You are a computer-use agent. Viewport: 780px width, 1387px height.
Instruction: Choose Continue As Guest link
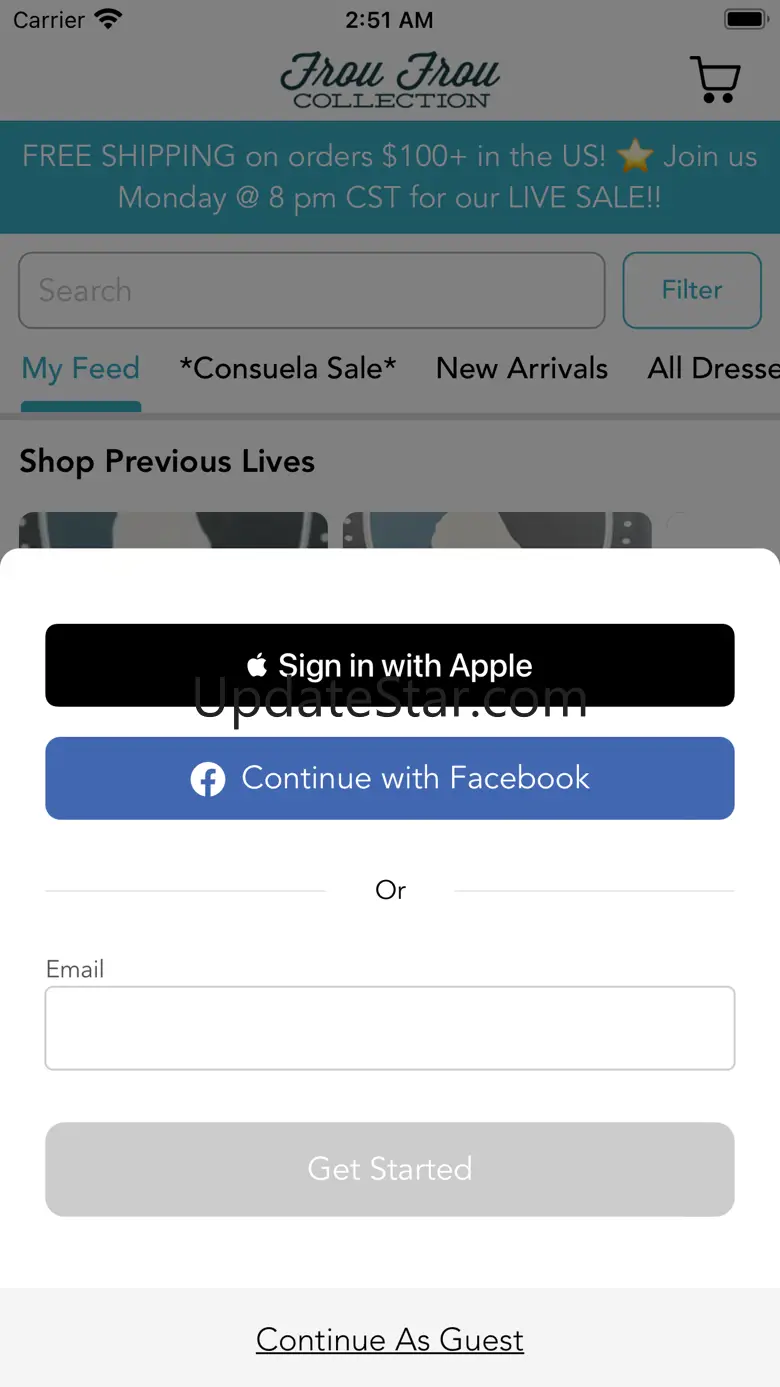tap(390, 1340)
